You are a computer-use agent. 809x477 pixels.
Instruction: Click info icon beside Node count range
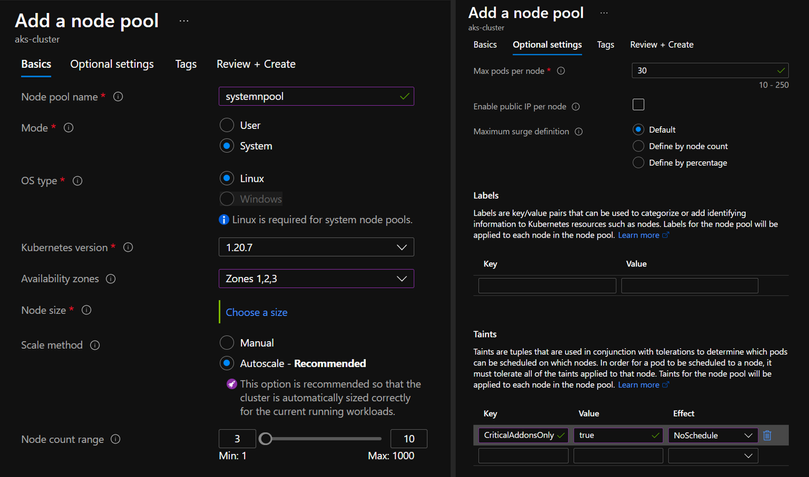[116, 439]
